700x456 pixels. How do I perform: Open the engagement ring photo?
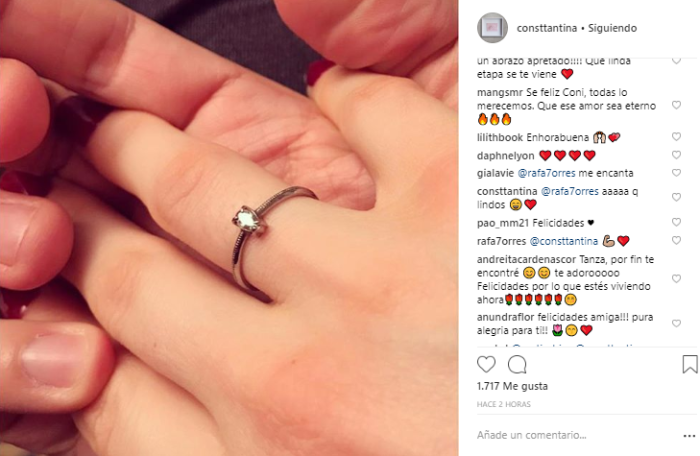(229, 228)
